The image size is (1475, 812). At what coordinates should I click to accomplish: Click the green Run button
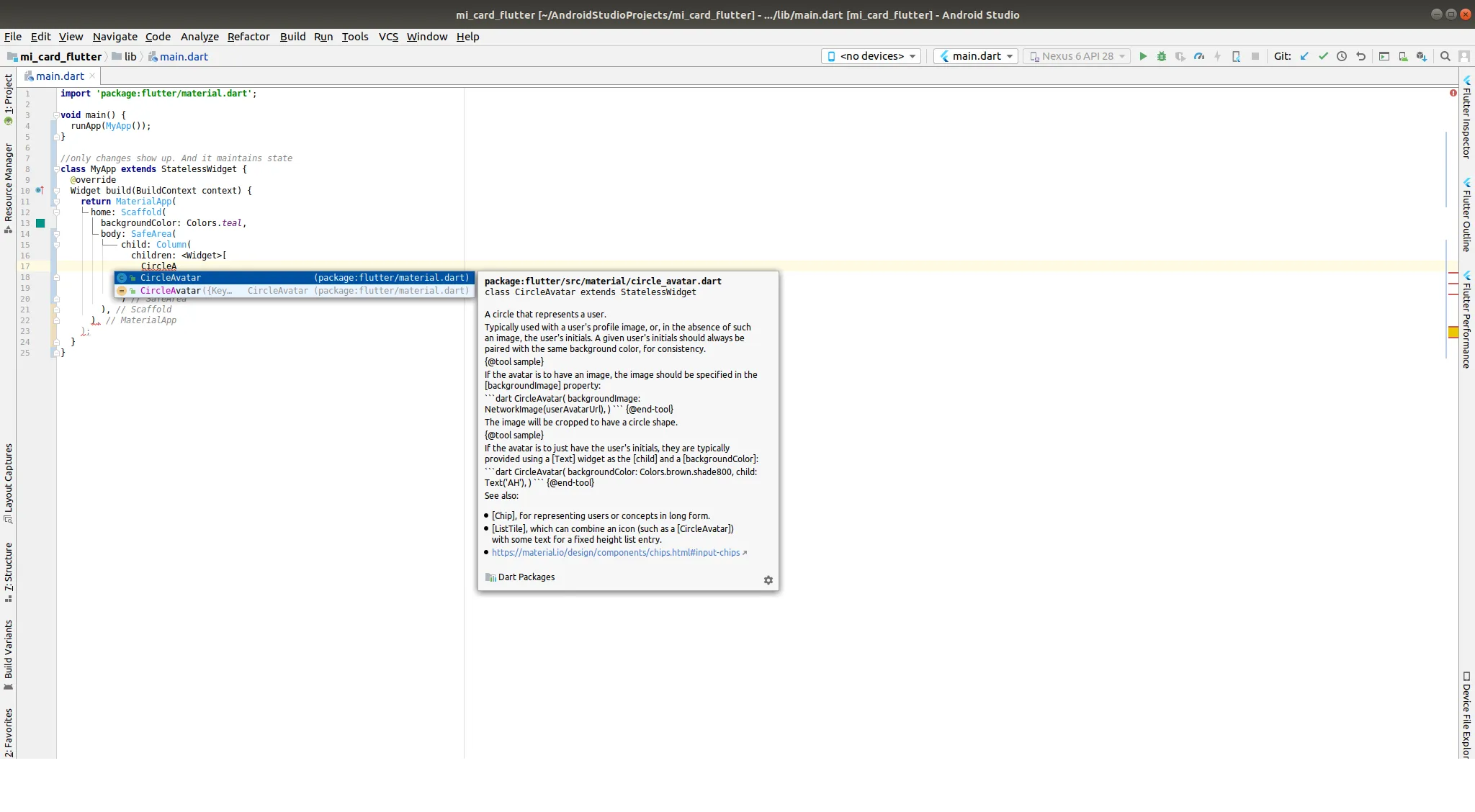1143,56
